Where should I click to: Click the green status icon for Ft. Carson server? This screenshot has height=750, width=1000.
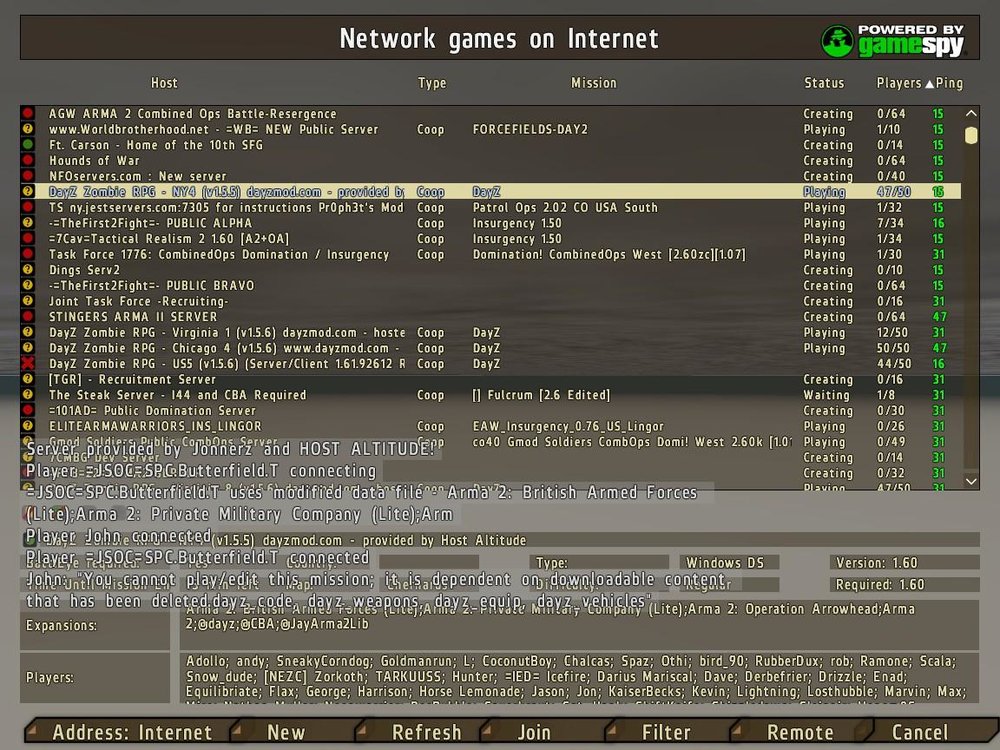point(27,145)
